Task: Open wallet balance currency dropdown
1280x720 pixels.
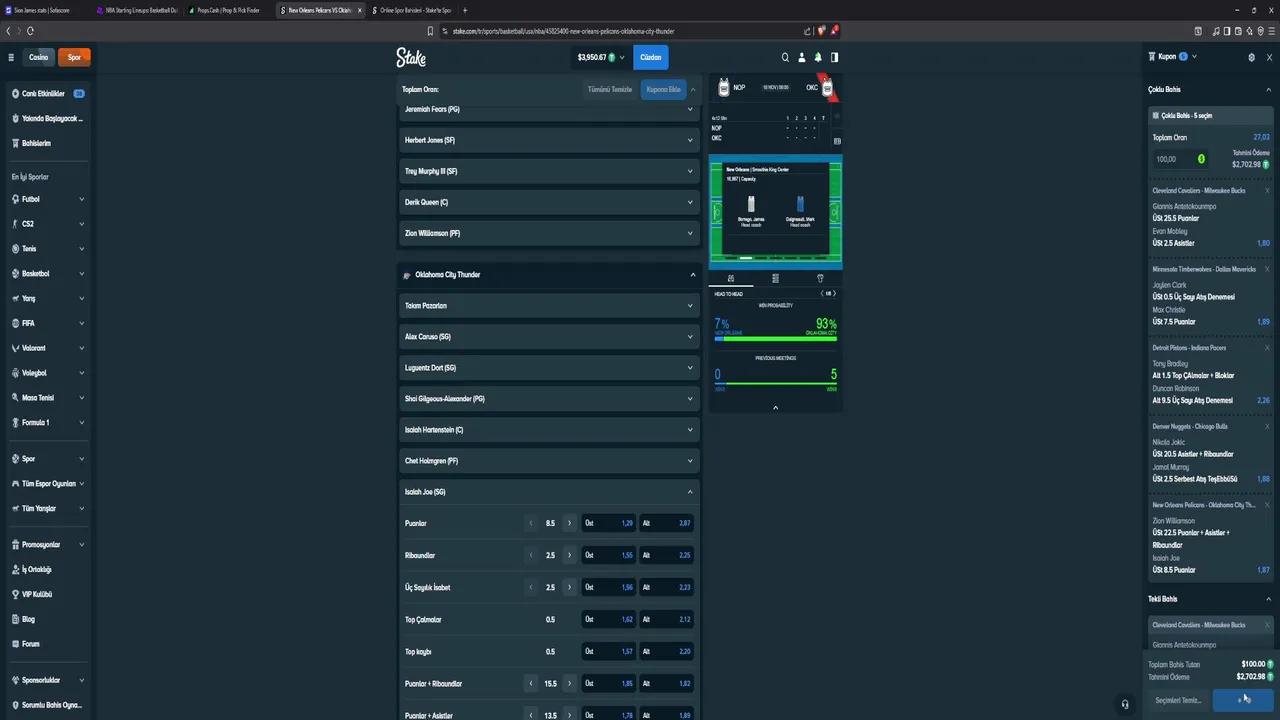Action: point(601,57)
